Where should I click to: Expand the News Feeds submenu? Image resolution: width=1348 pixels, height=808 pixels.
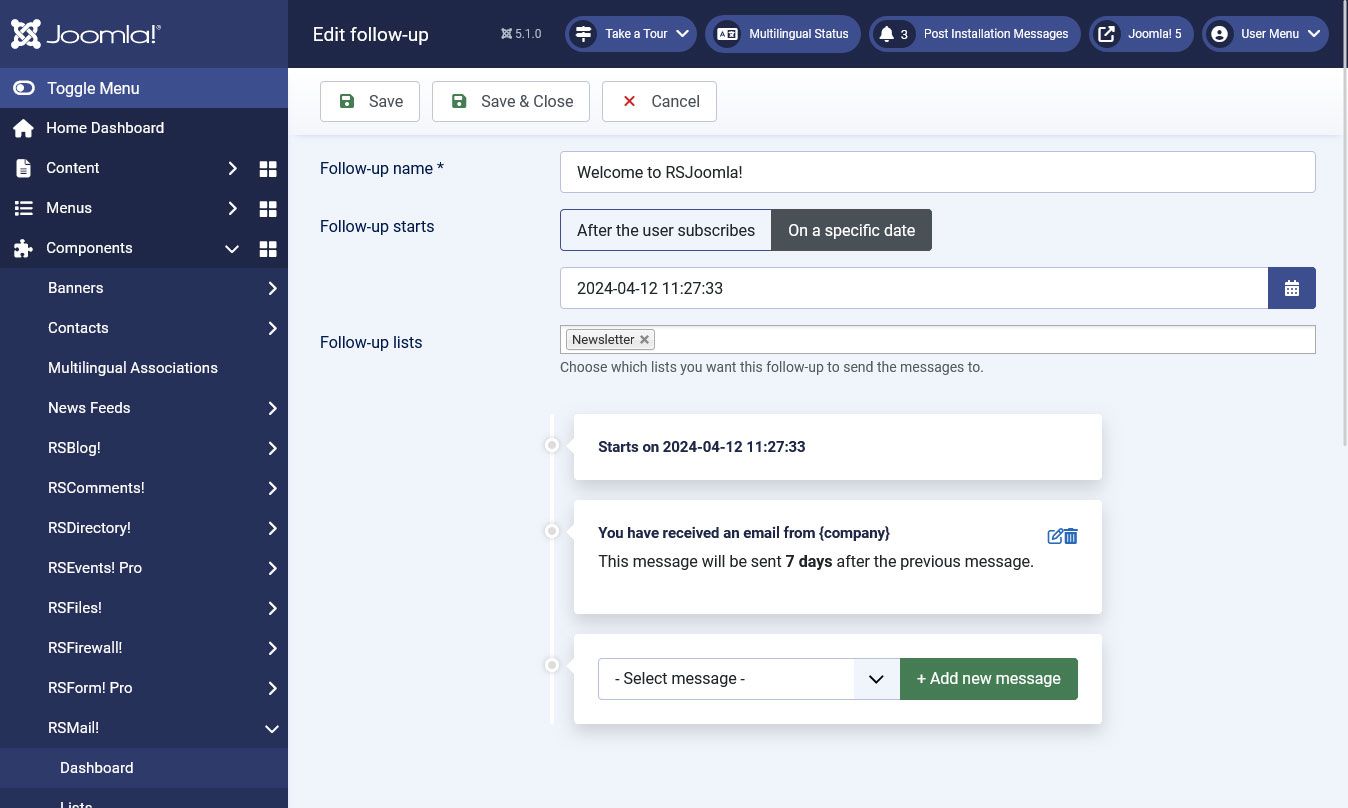[272, 408]
